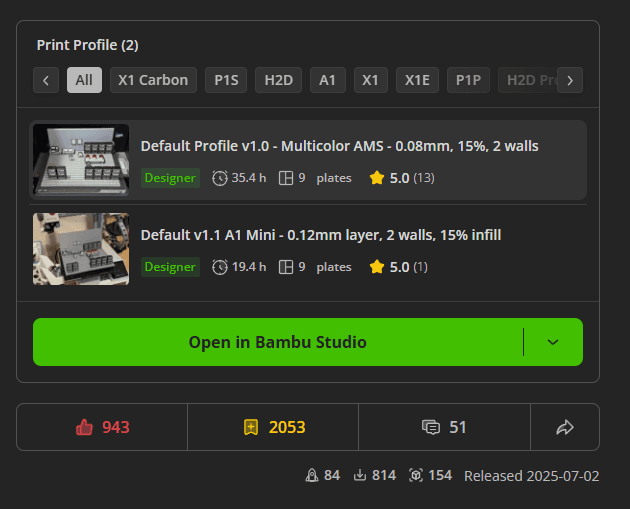Select Default Profile v1.0 Multicolor AMS title
The height and width of the screenshot is (509, 630).
(340, 146)
